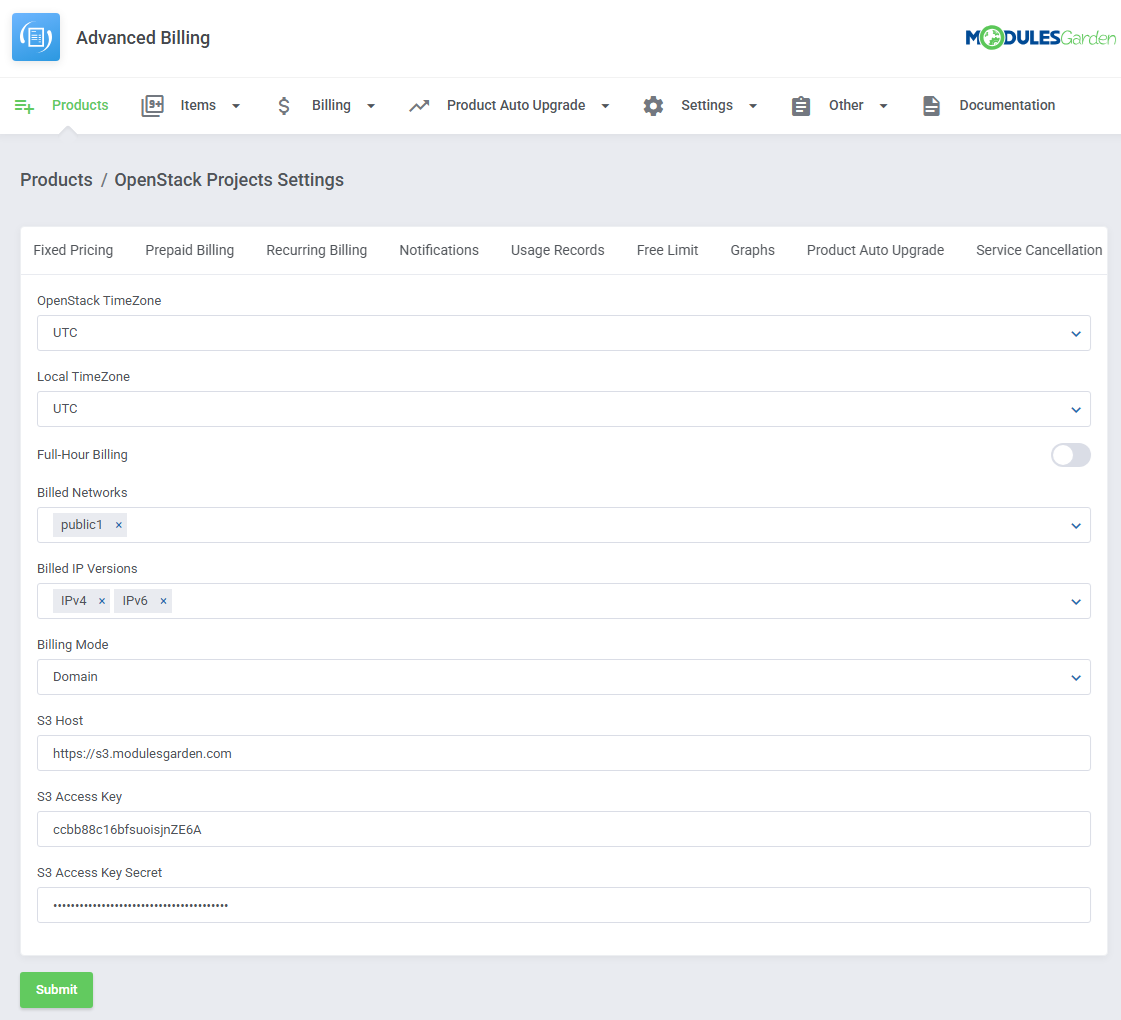Click the Documentation file icon
Screen dimensions: 1121x1020
[x=931, y=106]
